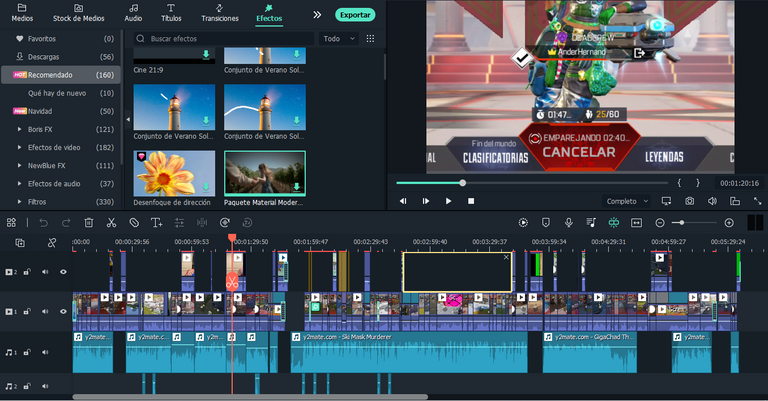Mute video track 1 audio
The image size is (768, 401).
coord(45,311)
